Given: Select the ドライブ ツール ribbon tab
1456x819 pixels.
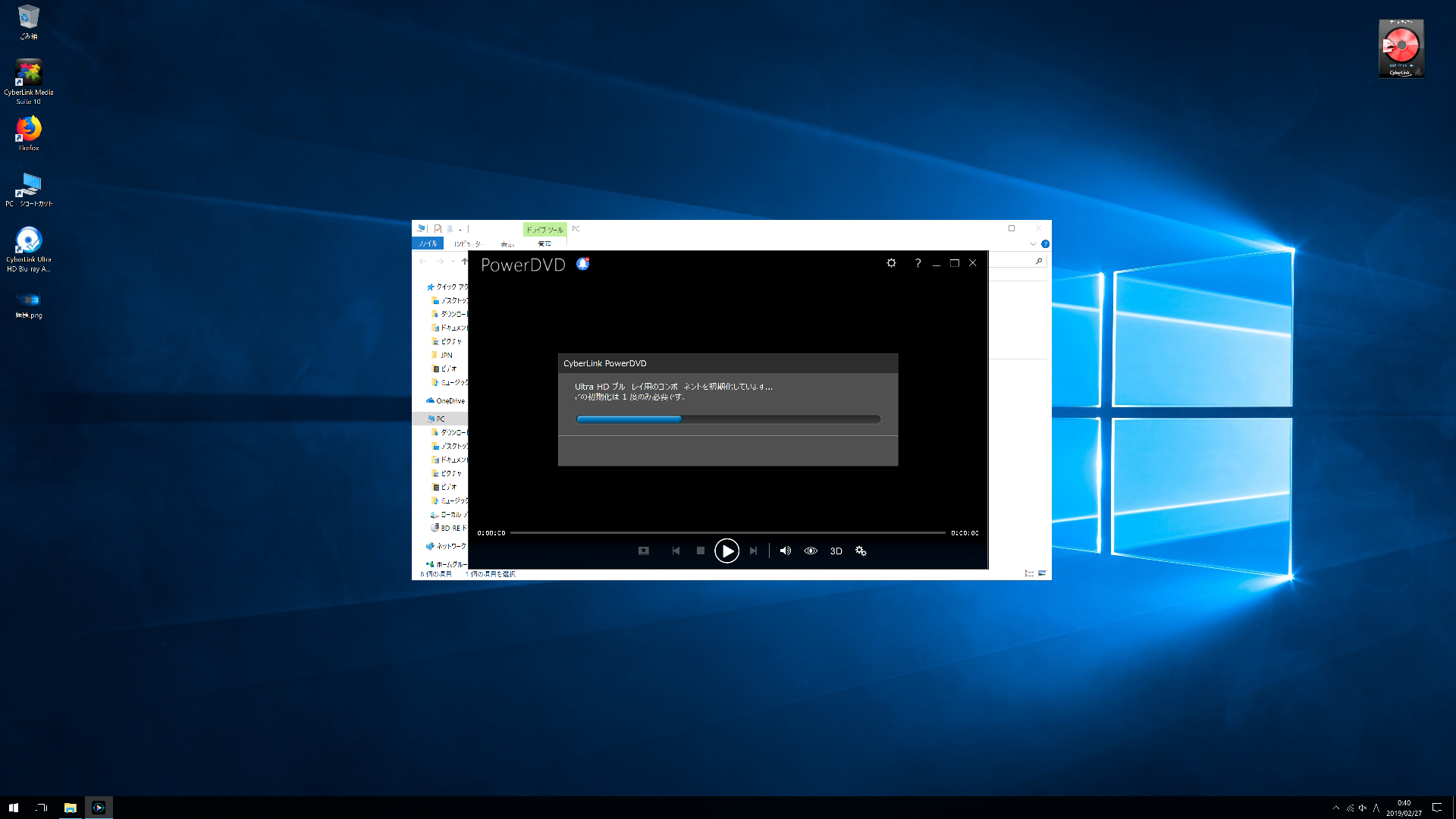Looking at the screenshot, I should tap(544, 229).
